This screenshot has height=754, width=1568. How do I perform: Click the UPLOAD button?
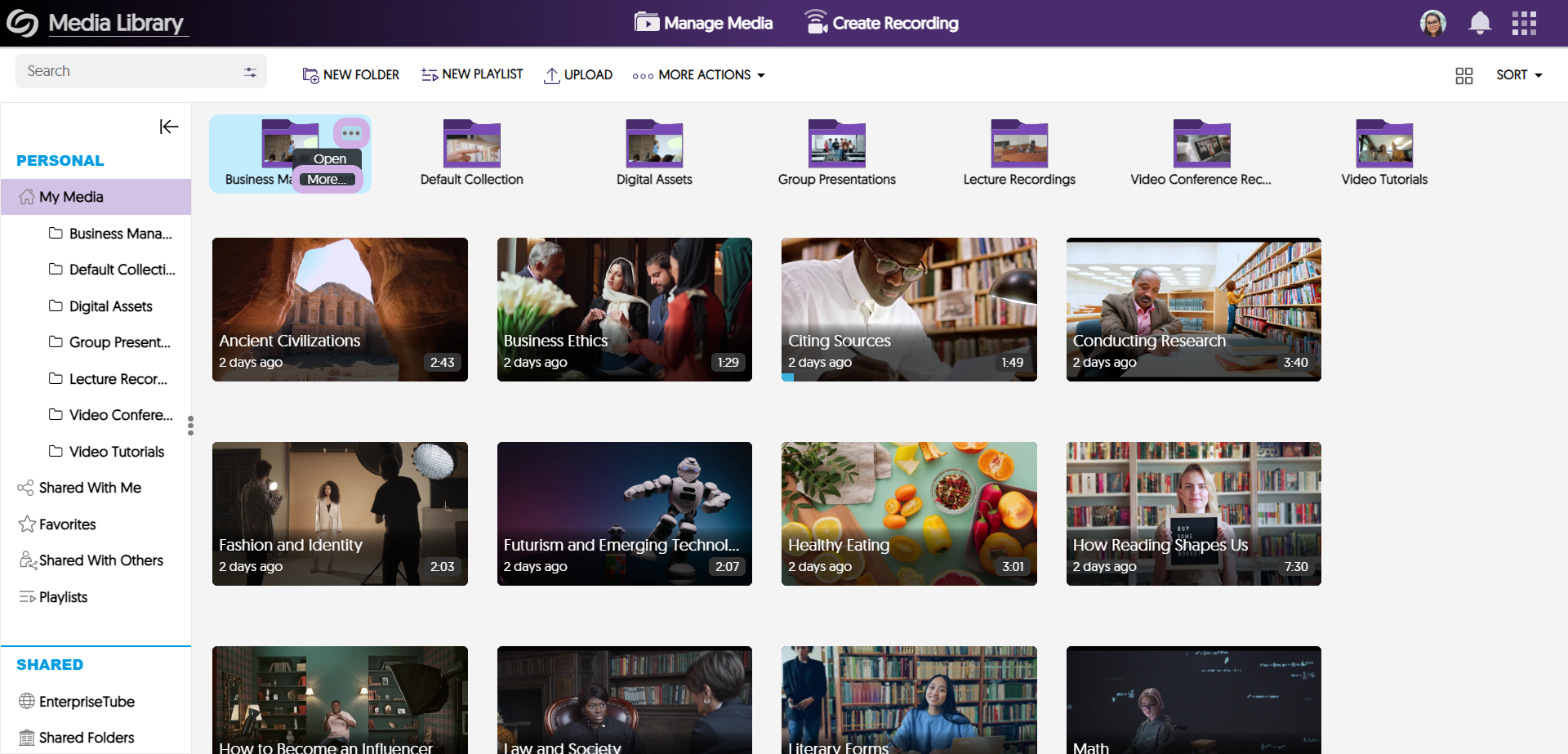tap(578, 75)
